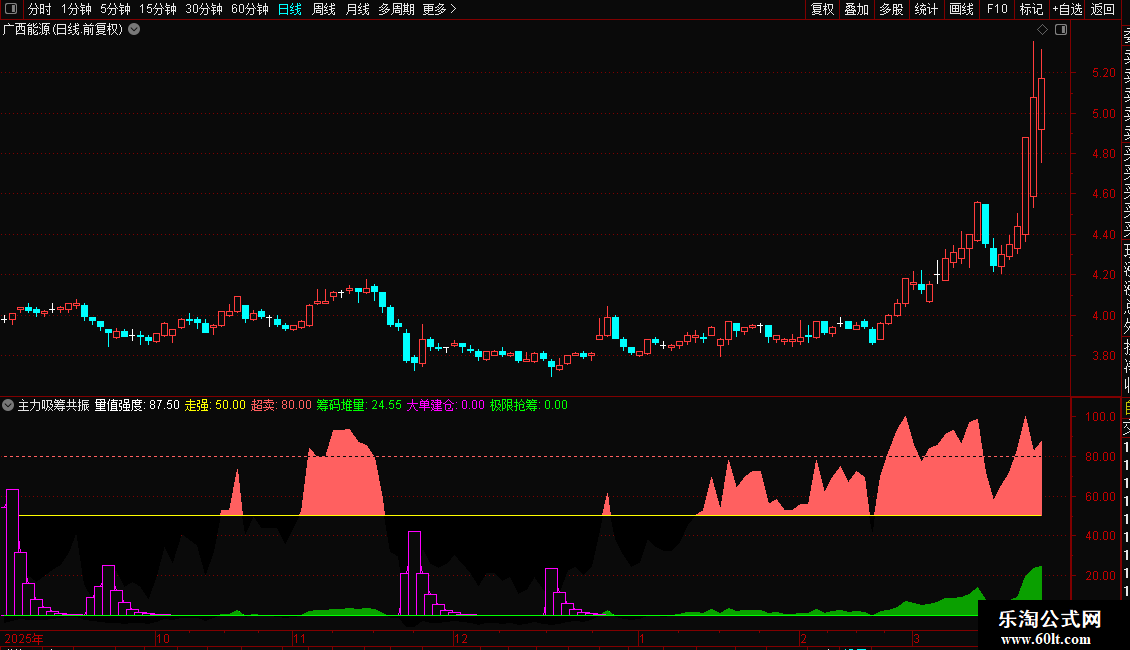Click month 11 on time axis
Image resolution: width=1130 pixels, height=650 pixels.
coord(300,638)
